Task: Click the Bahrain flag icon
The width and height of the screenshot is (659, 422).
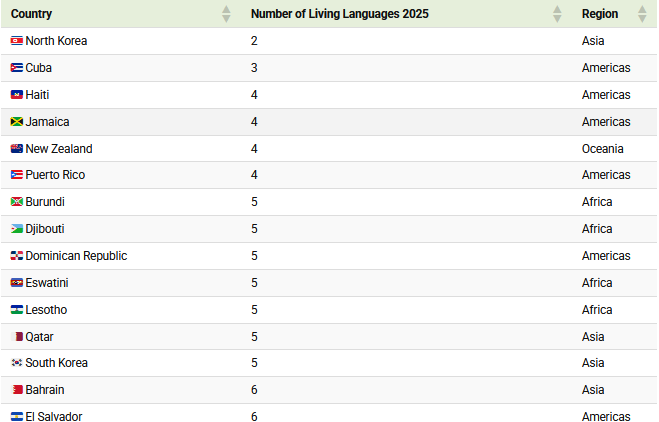Action: [17, 390]
